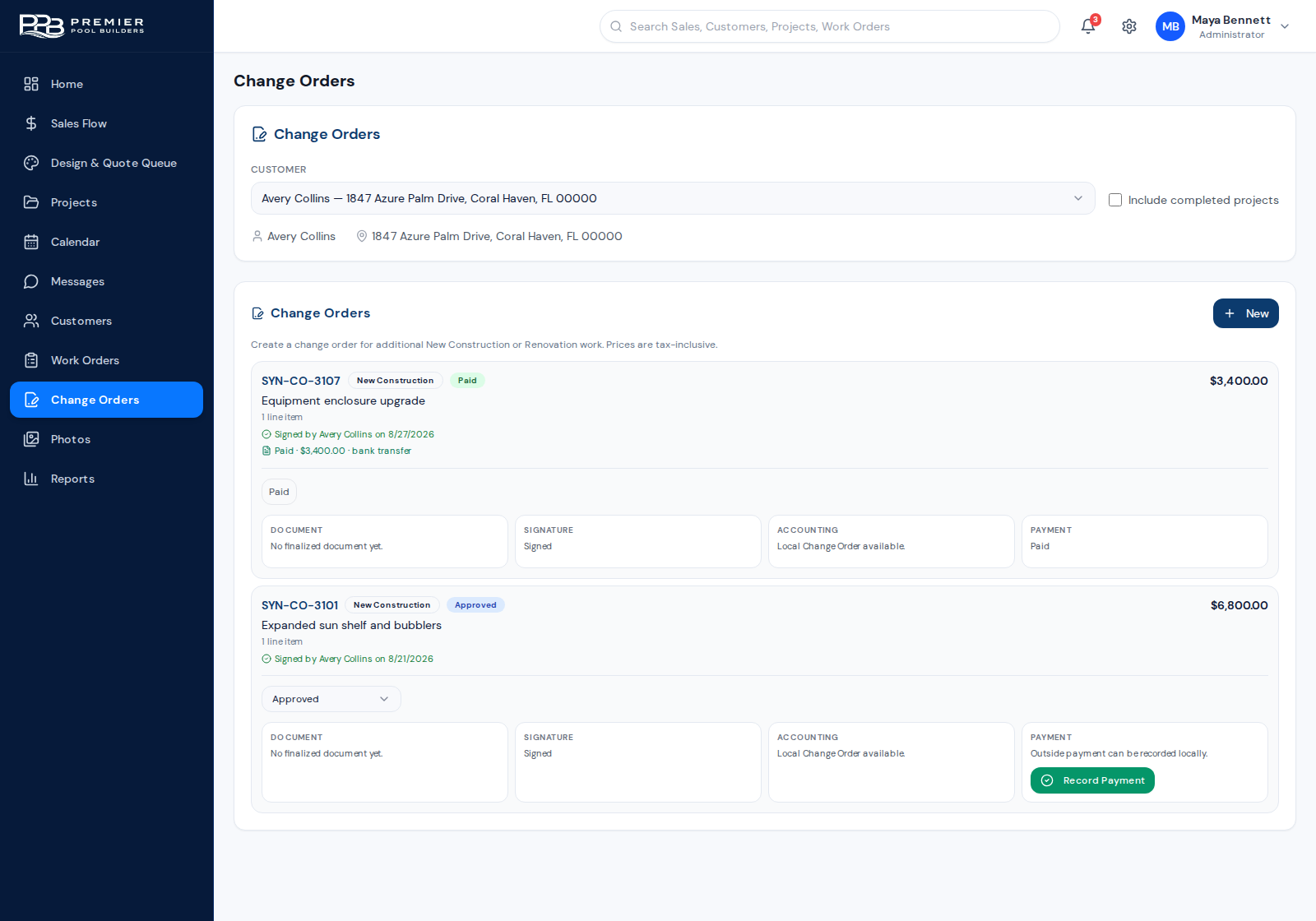This screenshot has height=921, width=1316.
Task: Click the New Construction tag on SYN-CO-3101
Action: tap(392, 605)
